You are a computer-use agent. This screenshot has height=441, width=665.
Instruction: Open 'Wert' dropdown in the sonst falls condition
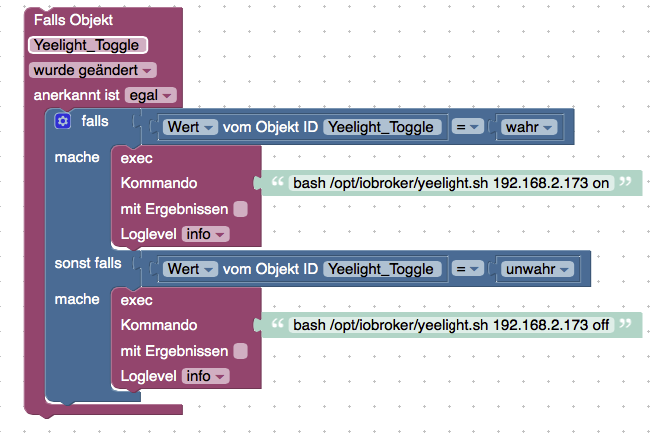tap(190, 269)
